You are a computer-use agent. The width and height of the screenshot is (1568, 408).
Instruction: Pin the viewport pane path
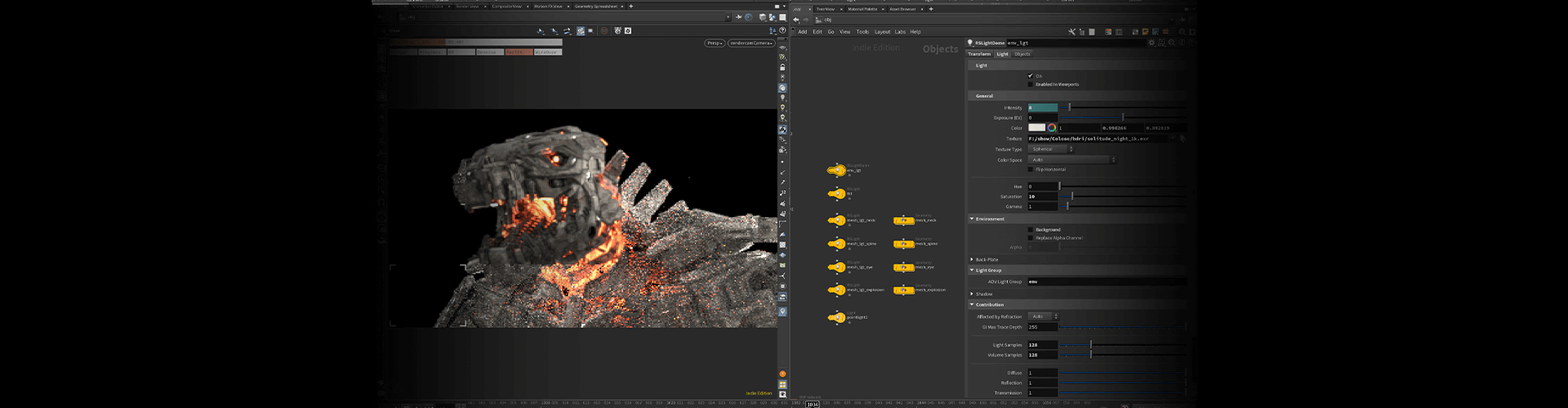pyautogui.click(x=738, y=17)
